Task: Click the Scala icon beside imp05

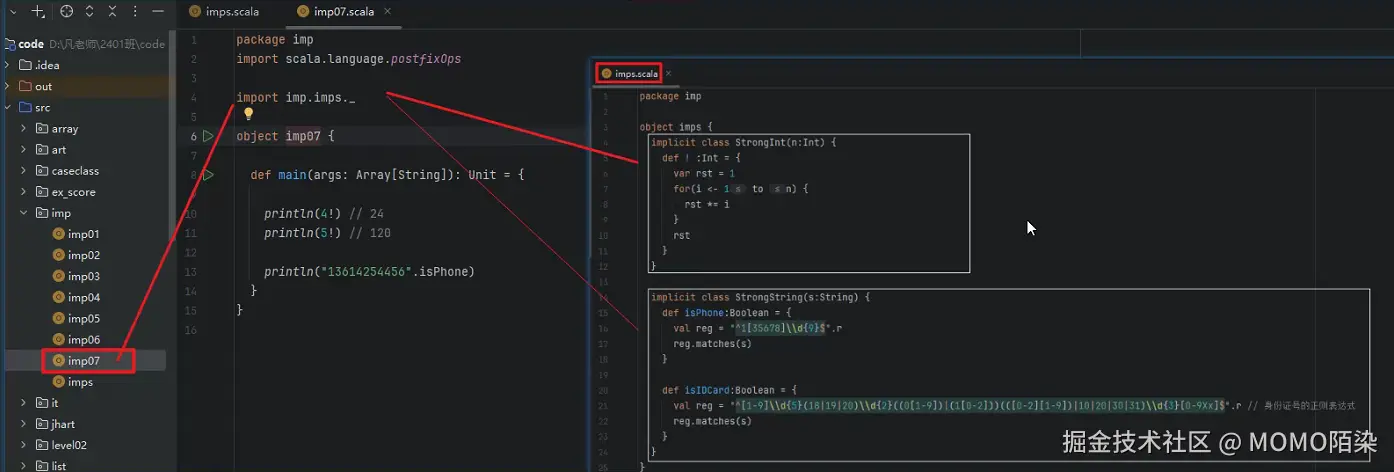Action: click(58, 318)
